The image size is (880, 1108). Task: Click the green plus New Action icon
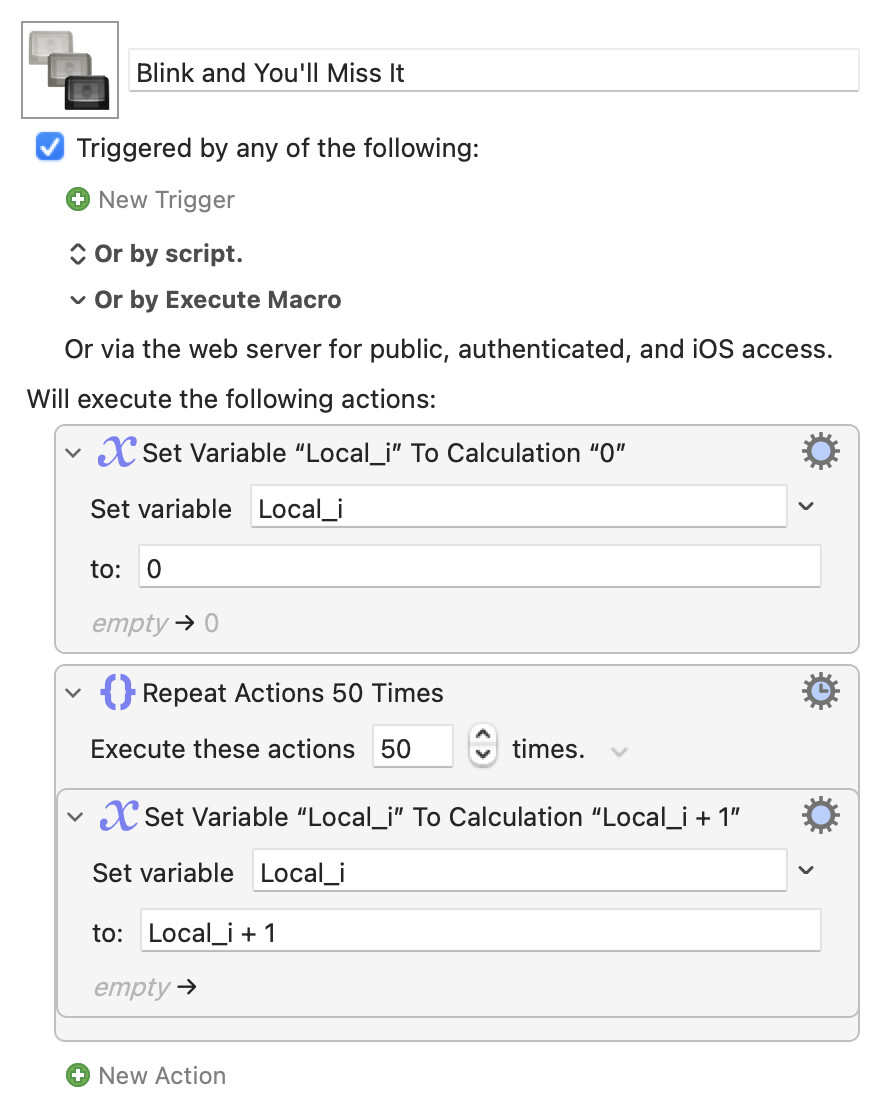[x=77, y=1076]
